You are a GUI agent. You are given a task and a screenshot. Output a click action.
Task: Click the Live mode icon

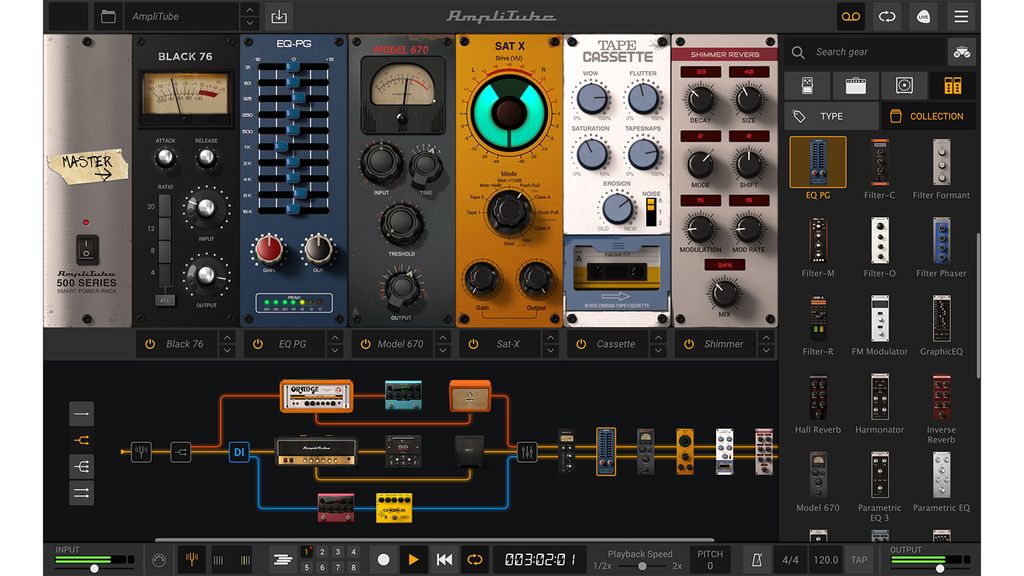point(922,17)
